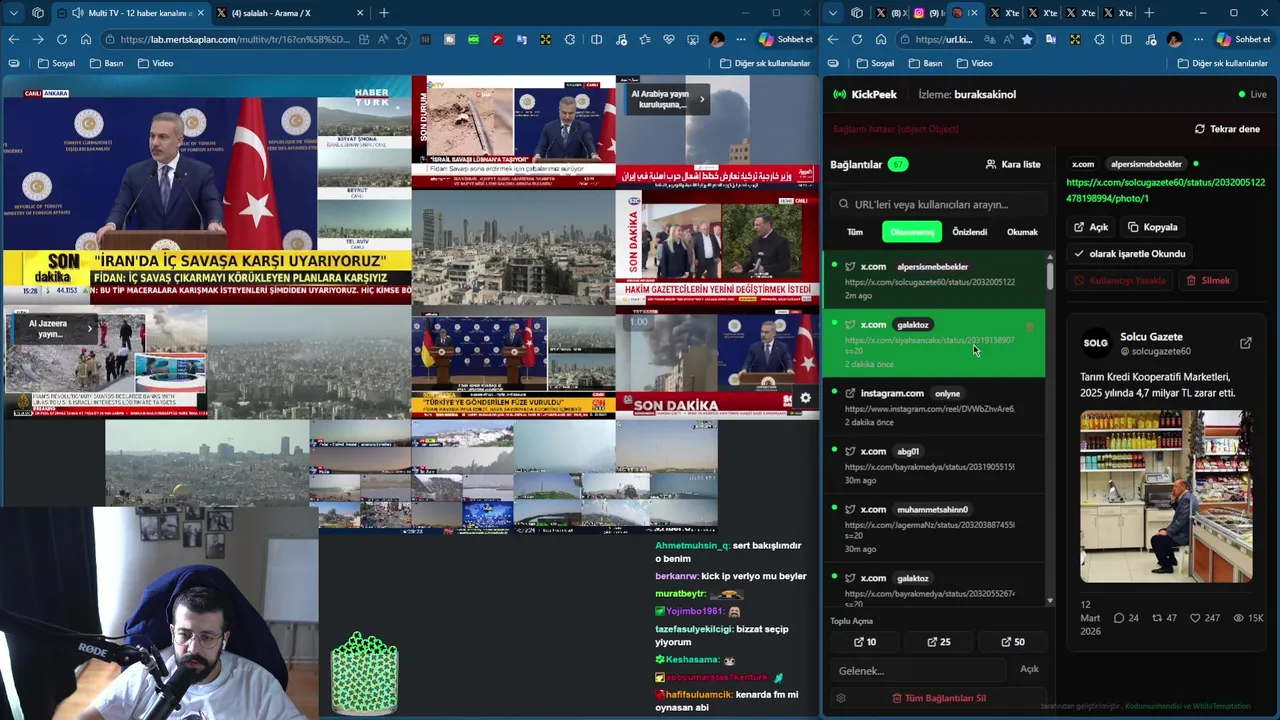Click Kullanıcıyı Yasakla ban user button
This screenshot has height=720, width=1280.
click(1120, 281)
